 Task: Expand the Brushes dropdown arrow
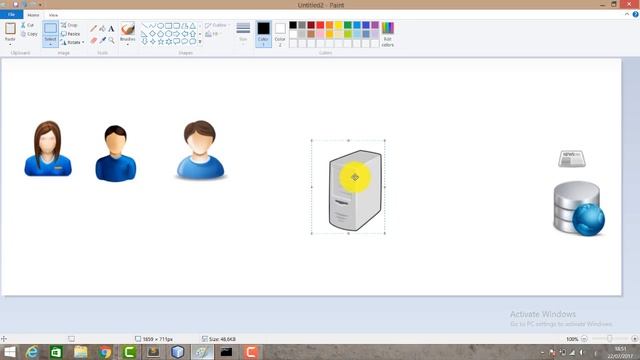pyautogui.click(x=128, y=44)
